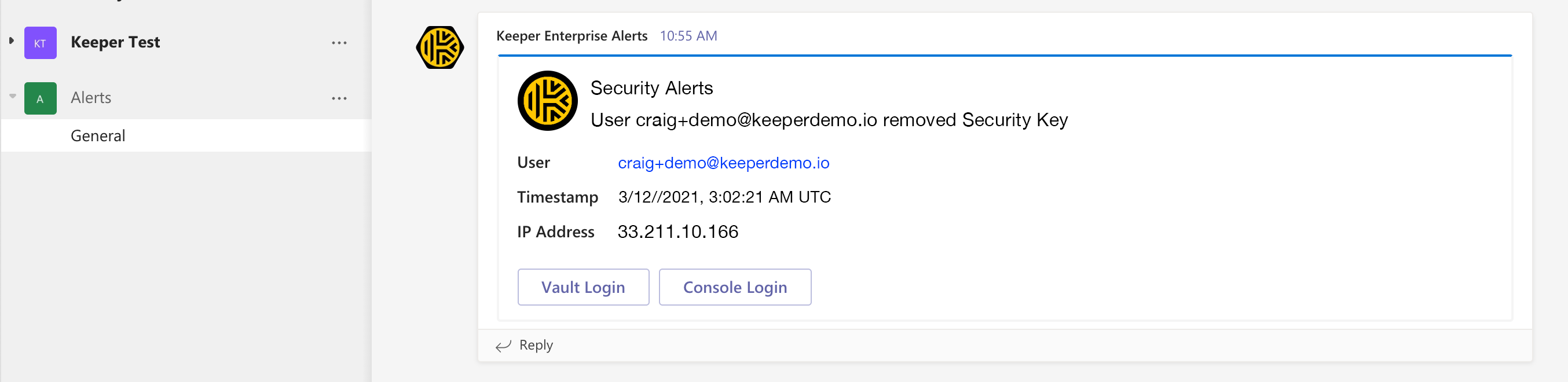
Task: Click Reply to respond to the alert
Action: [536, 345]
